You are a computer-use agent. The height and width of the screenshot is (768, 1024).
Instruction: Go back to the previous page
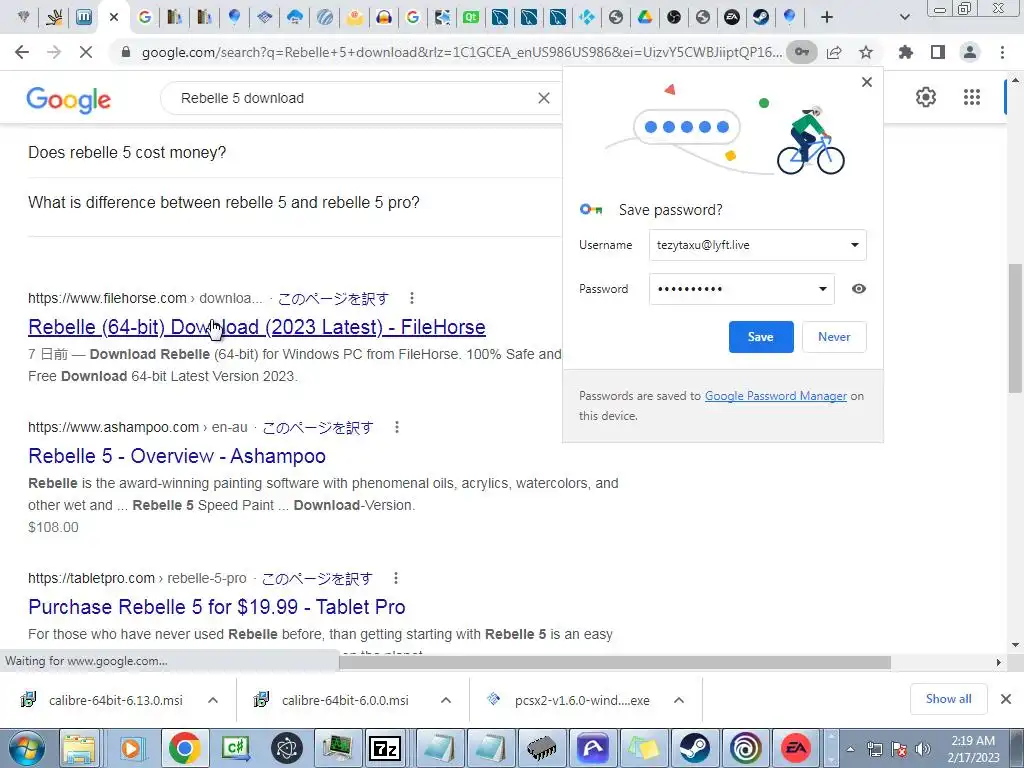pos(22,52)
